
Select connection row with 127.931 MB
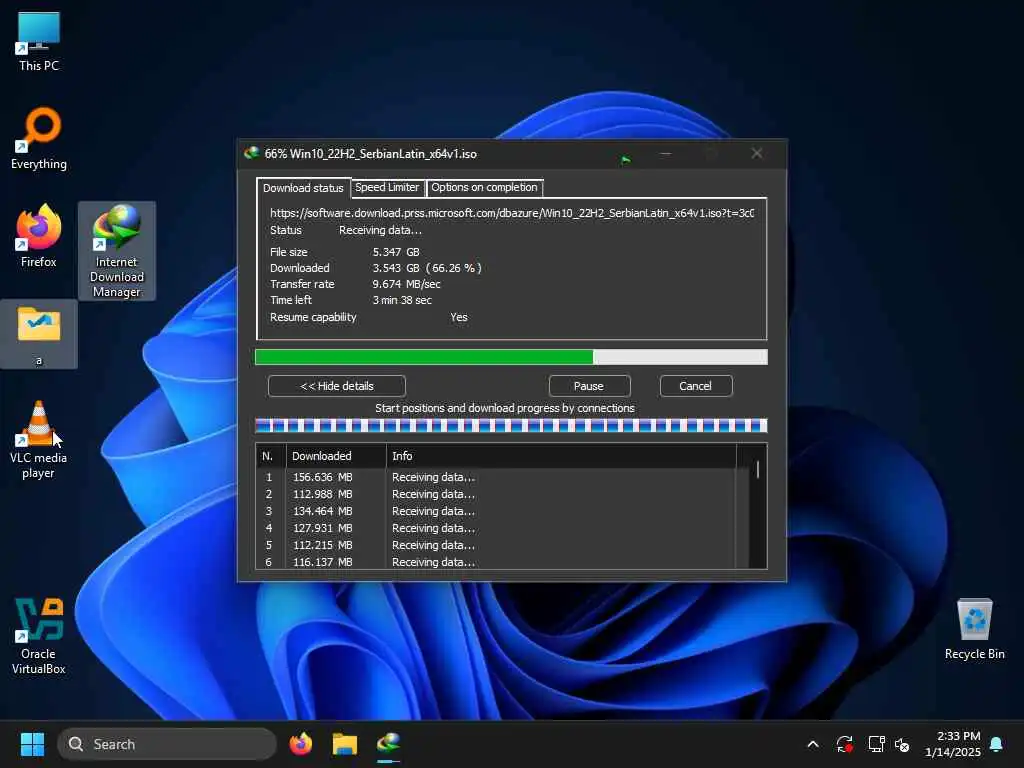[496, 528]
